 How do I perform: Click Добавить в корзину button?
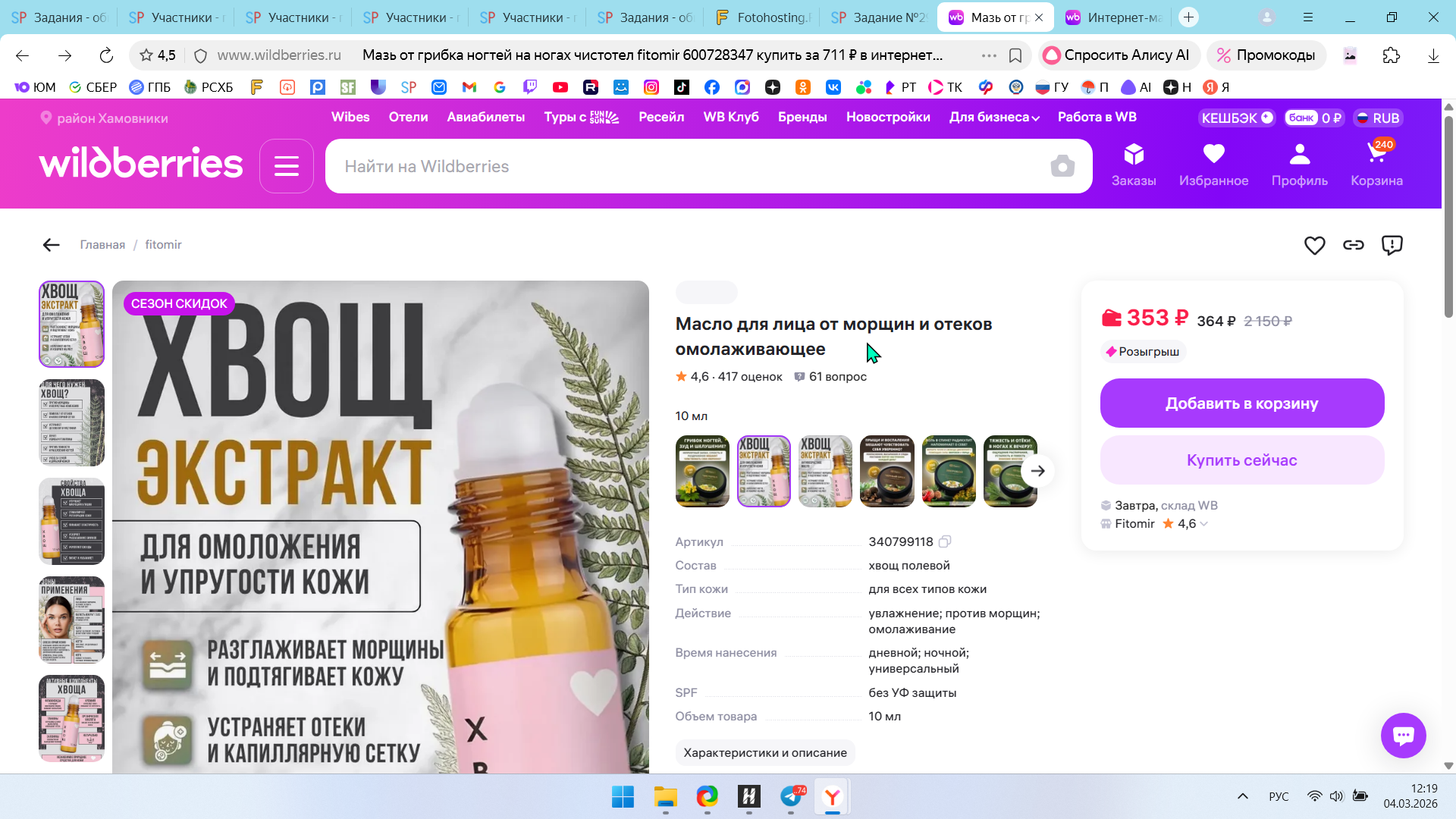[1241, 403]
